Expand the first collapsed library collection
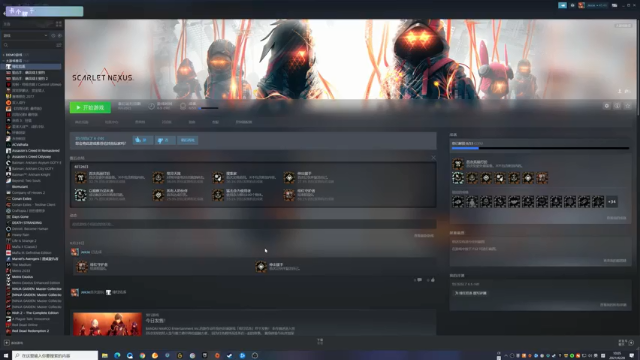This screenshot has width=640, height=360. pos(4,55)
